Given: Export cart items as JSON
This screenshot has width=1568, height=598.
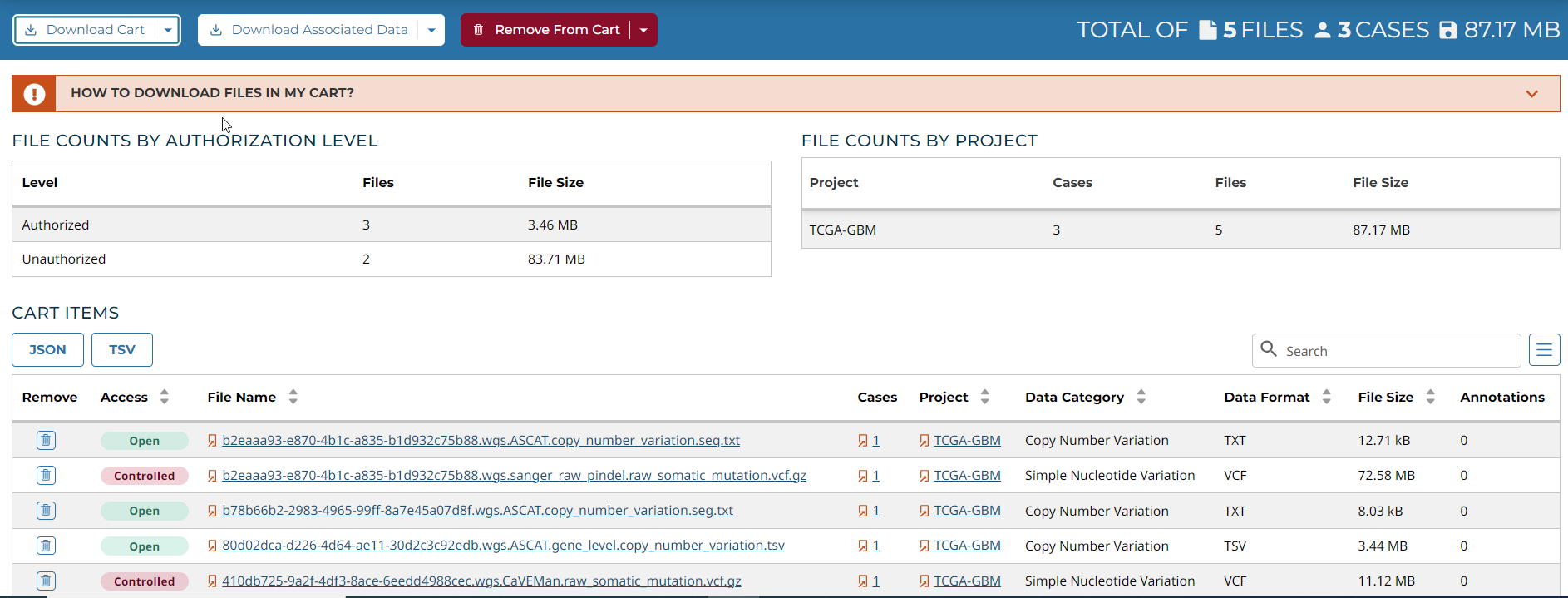Looking at the screenshot, I should pyautogui.click(x=47, y=350).
